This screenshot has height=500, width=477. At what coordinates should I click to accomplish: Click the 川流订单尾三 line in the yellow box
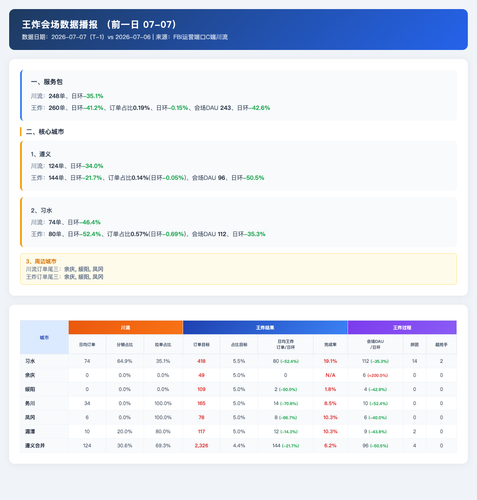(x=65, y=269)
